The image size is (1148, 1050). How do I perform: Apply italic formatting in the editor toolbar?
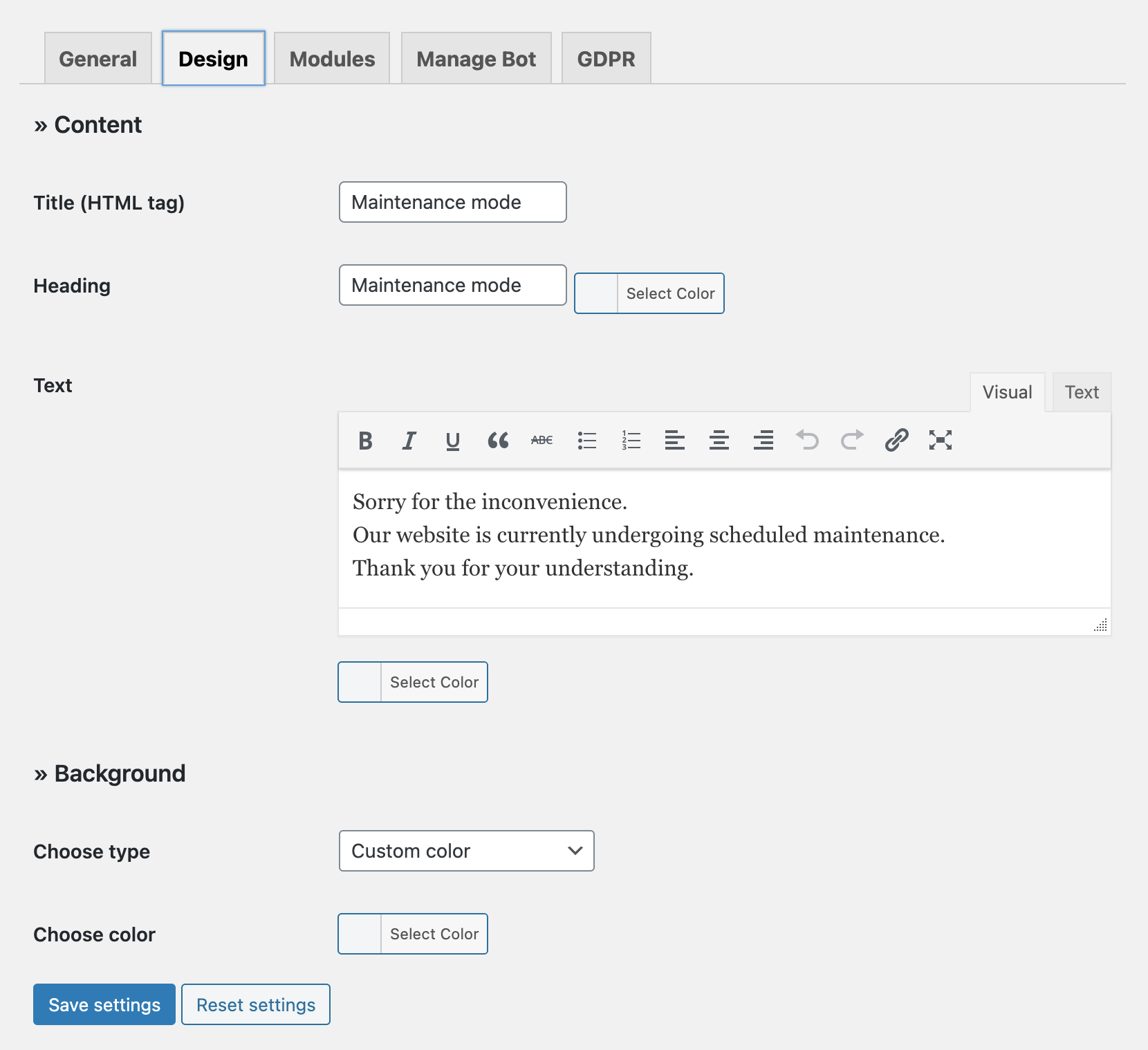point(409,441)
